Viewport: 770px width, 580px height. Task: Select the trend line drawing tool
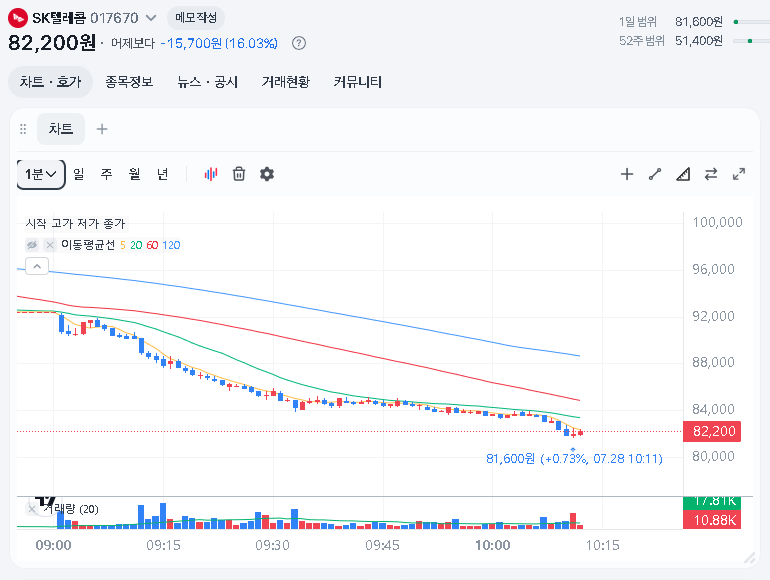(655, 174)
